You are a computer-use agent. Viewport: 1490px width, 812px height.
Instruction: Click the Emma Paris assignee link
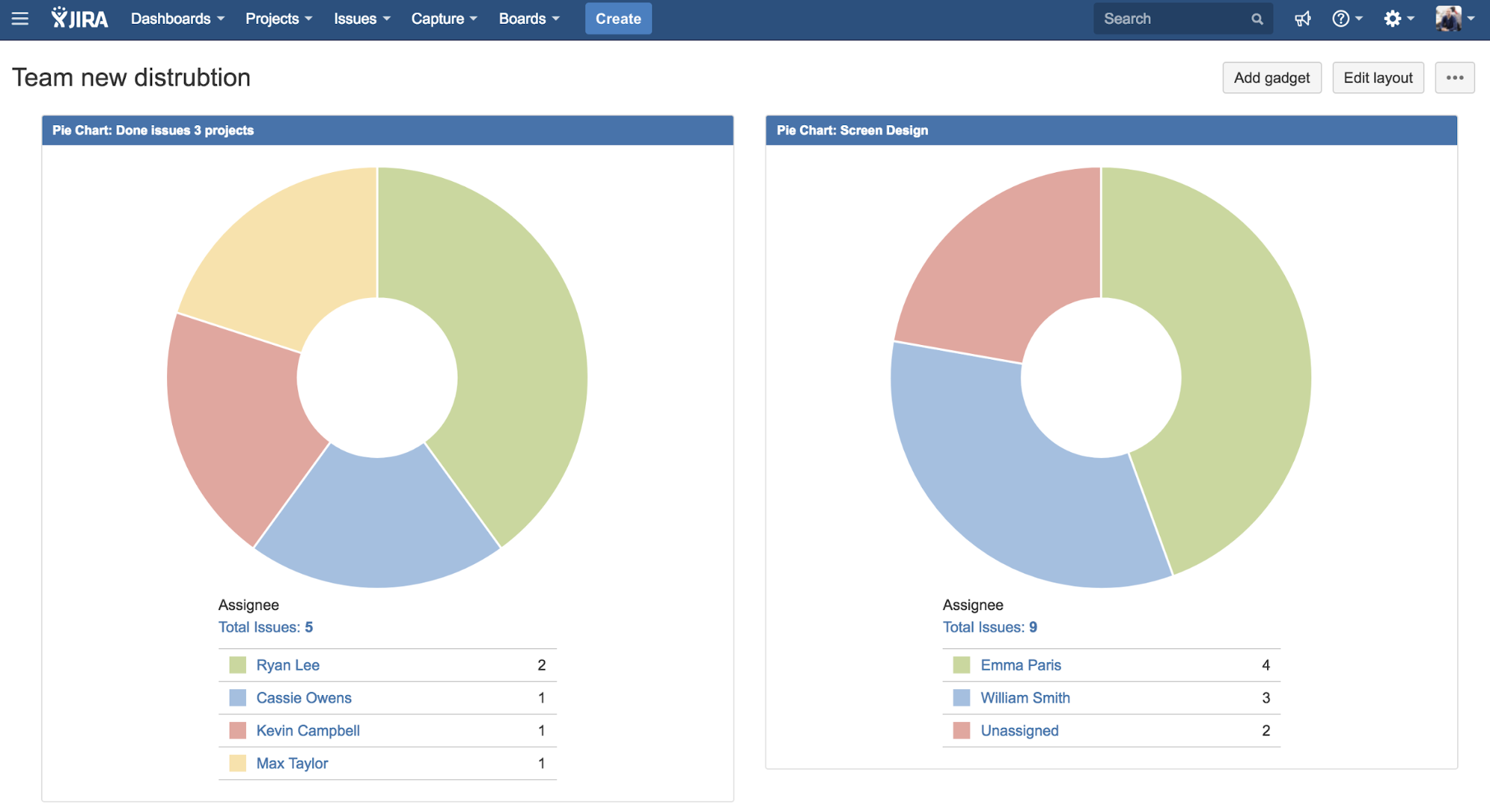[x=1020, y=665]
